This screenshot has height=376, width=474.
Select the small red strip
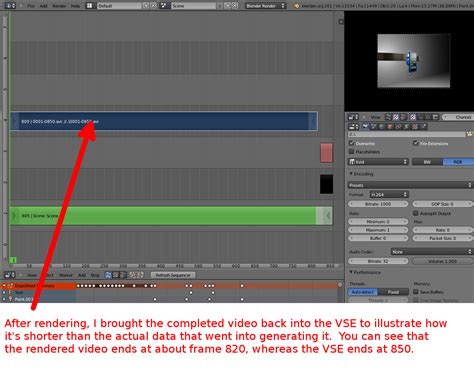coord(326,153)
